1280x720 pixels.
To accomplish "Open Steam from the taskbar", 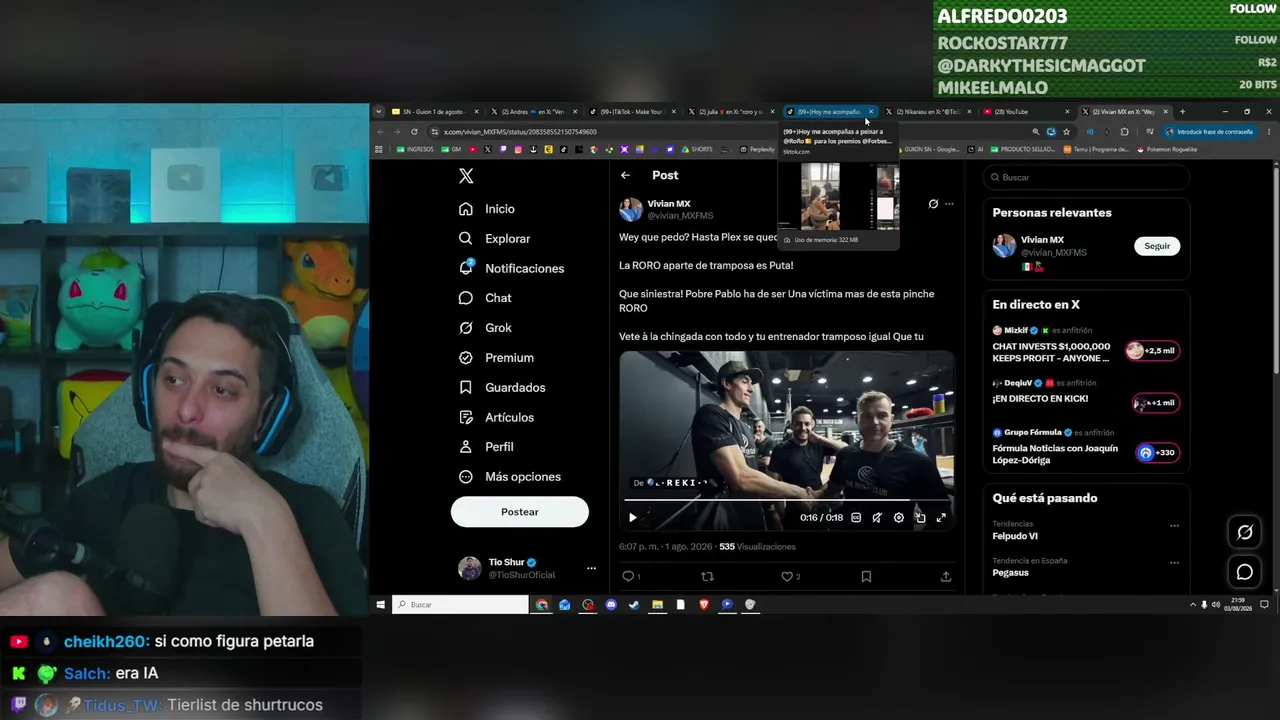I will (634, 605).
